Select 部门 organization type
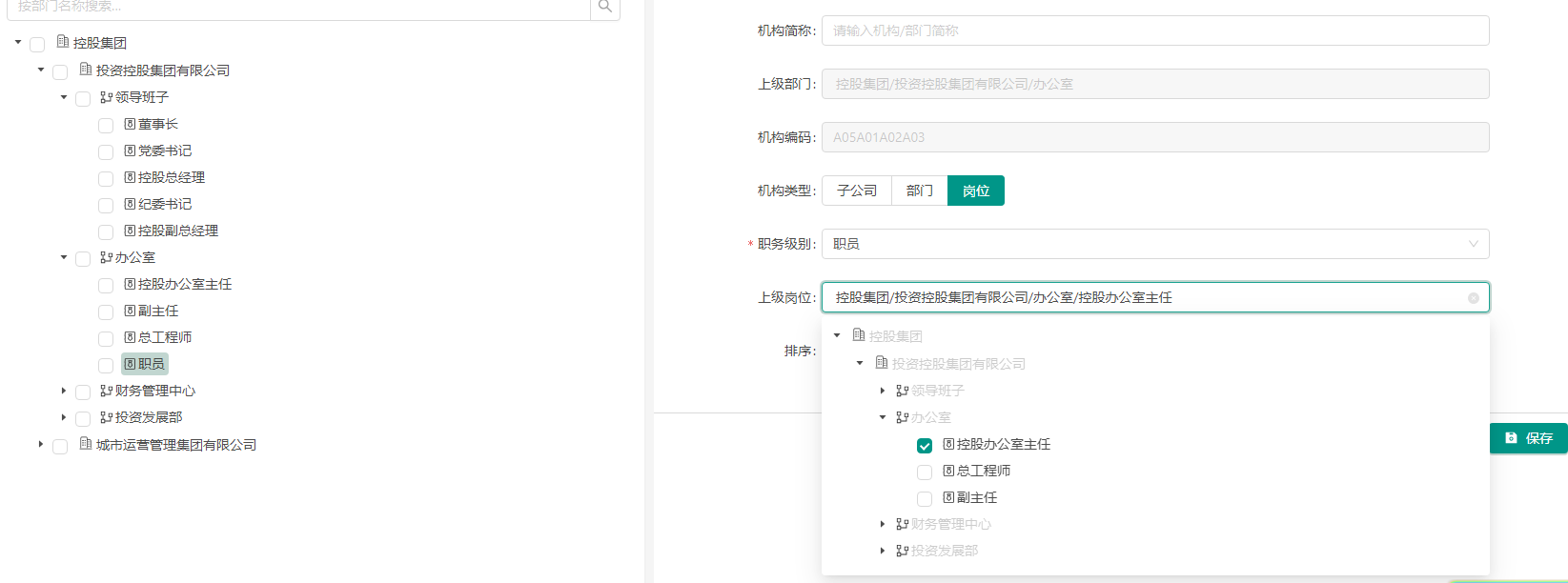1568x583 pixels. click(919, 191)
